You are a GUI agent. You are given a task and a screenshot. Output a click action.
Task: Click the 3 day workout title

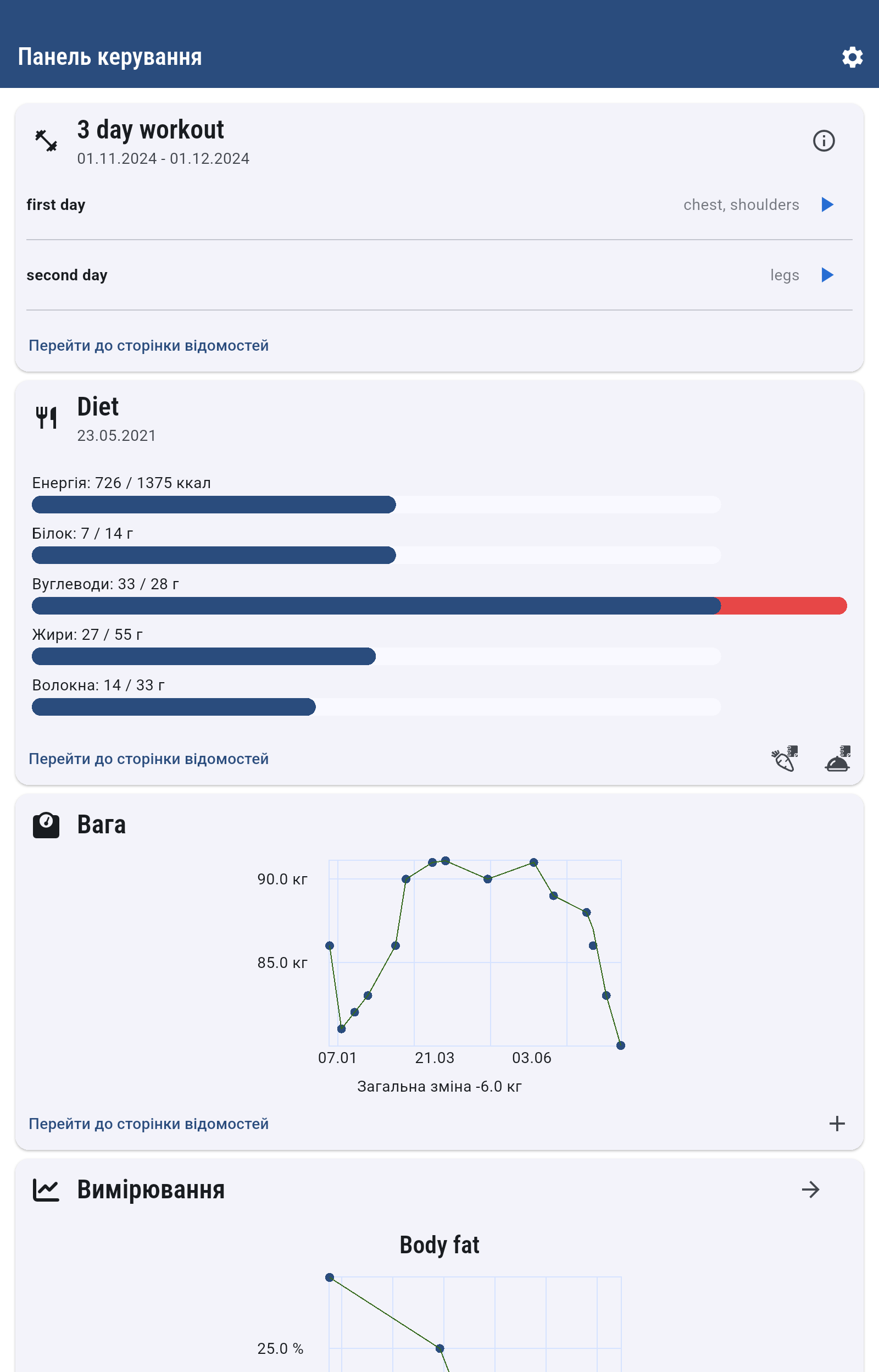151,130
